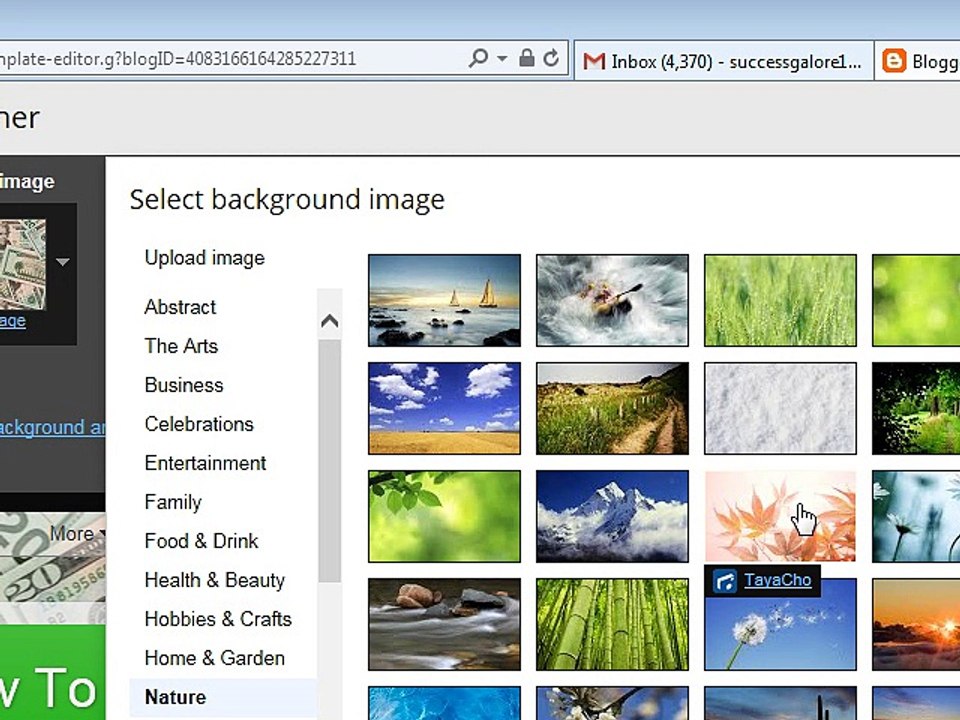The image size is (960, 720).
Task: Choose the Abstract category
Action: (181, 307)
